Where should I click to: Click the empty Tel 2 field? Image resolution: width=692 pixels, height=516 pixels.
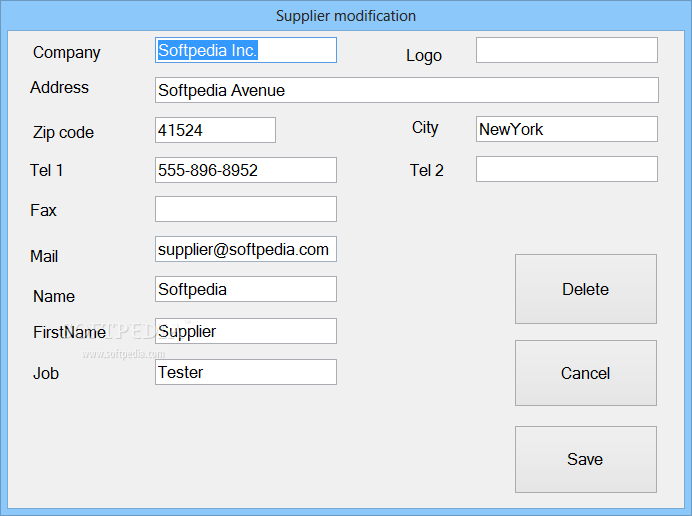click(567, 169)
